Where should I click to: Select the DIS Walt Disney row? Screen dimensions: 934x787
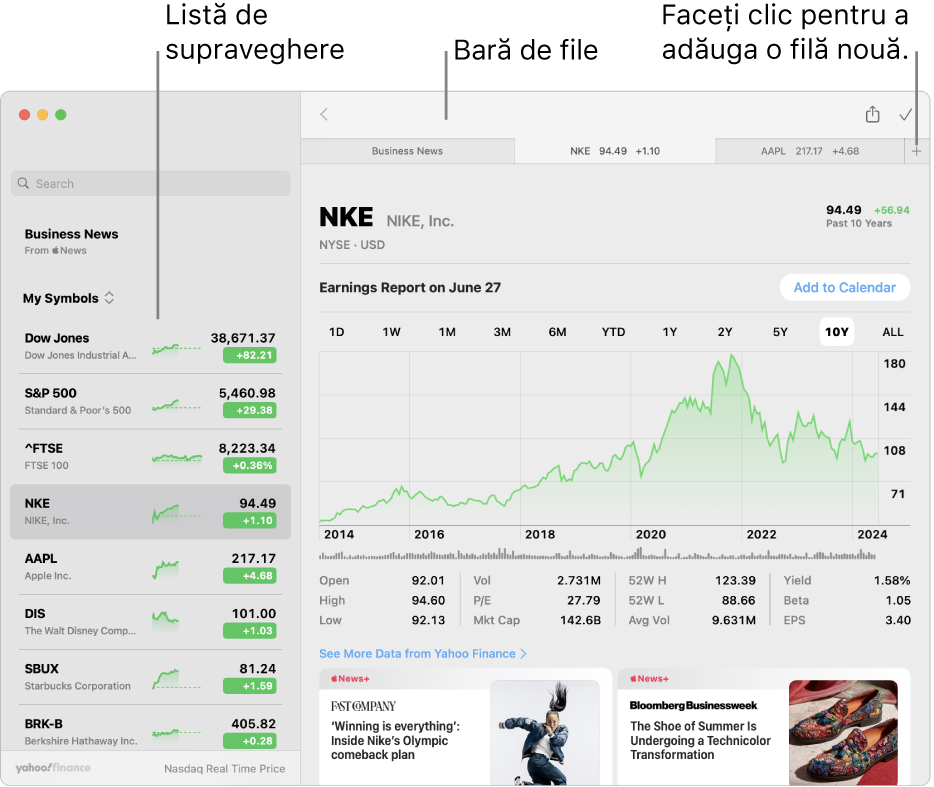pos(150,622)
